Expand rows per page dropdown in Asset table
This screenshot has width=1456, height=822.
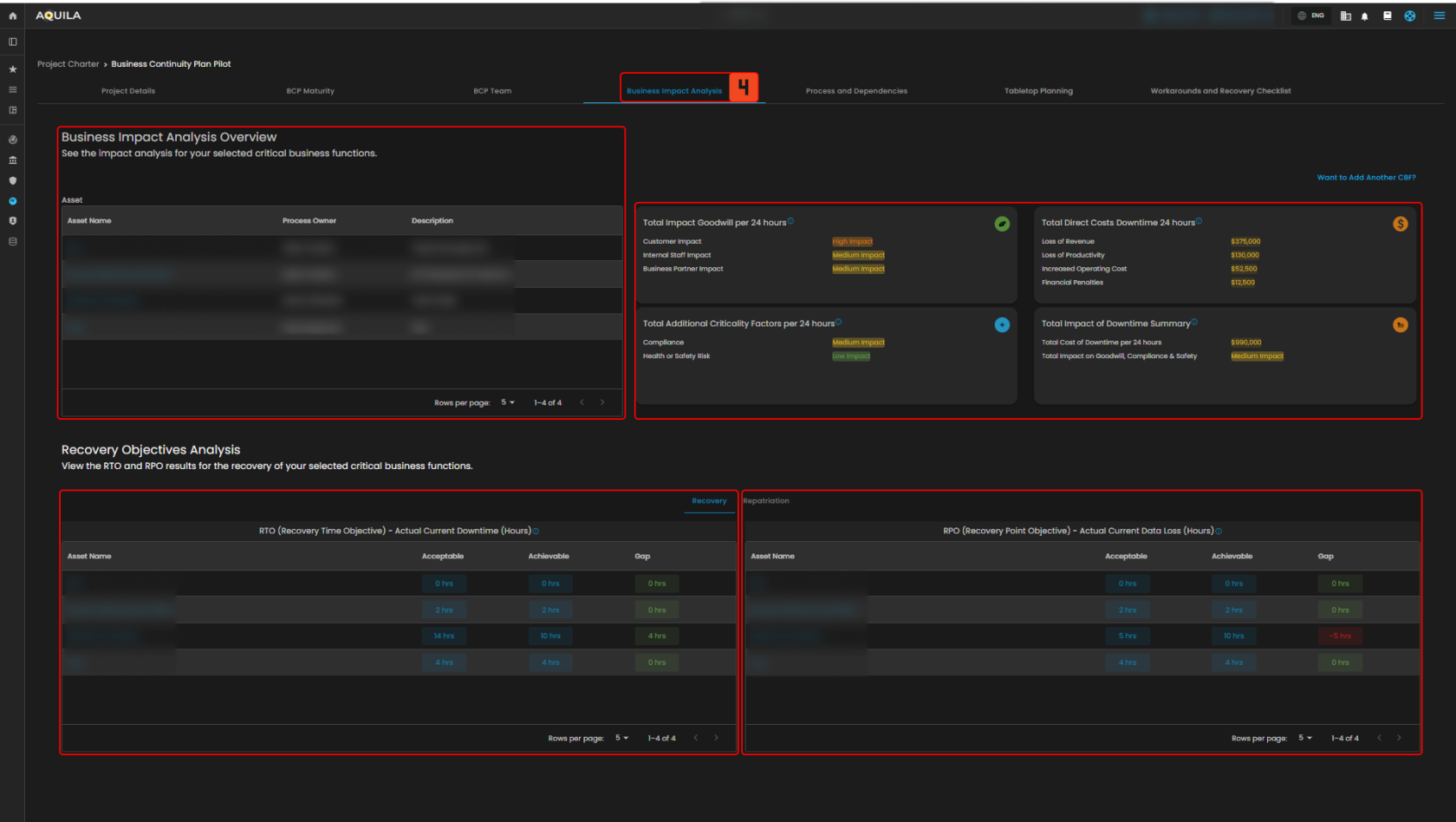click(508, 402)
